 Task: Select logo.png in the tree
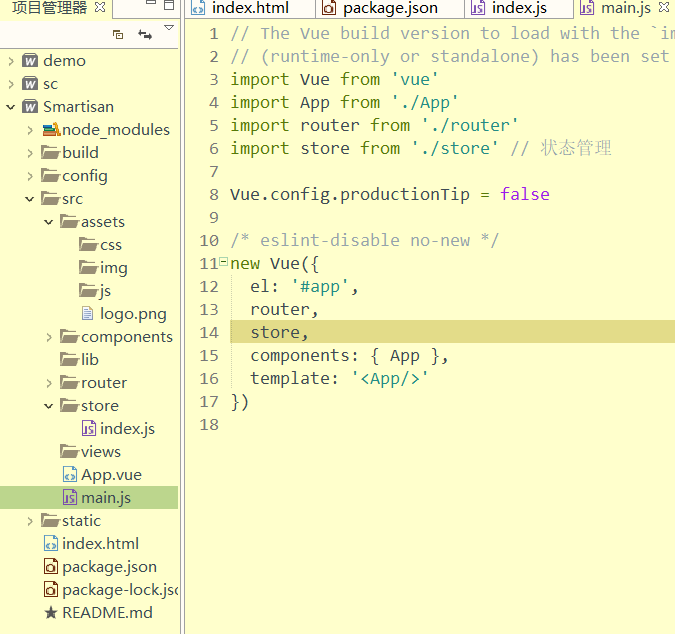tap(133, 314)
